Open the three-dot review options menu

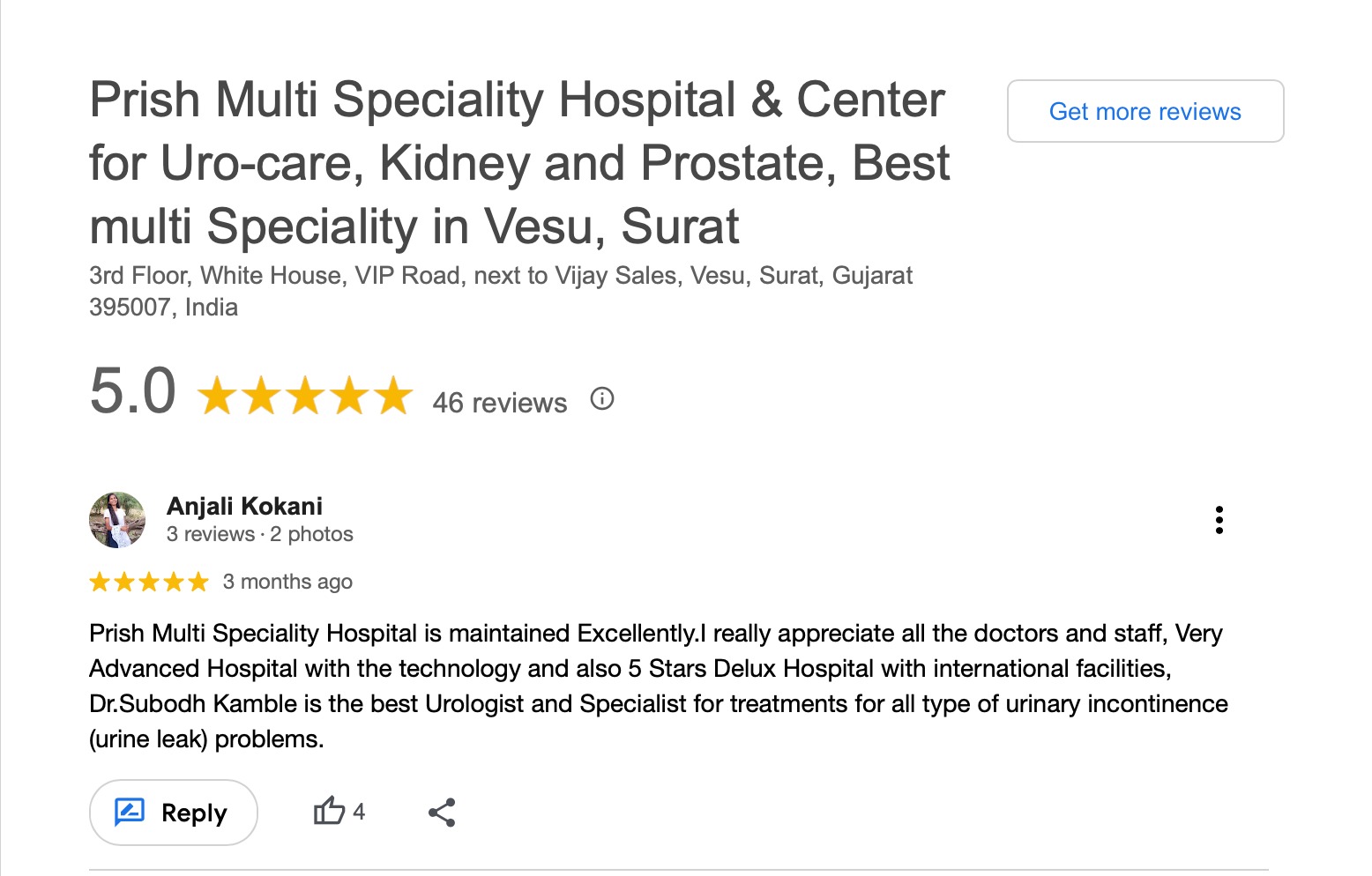pos(1219,520)
